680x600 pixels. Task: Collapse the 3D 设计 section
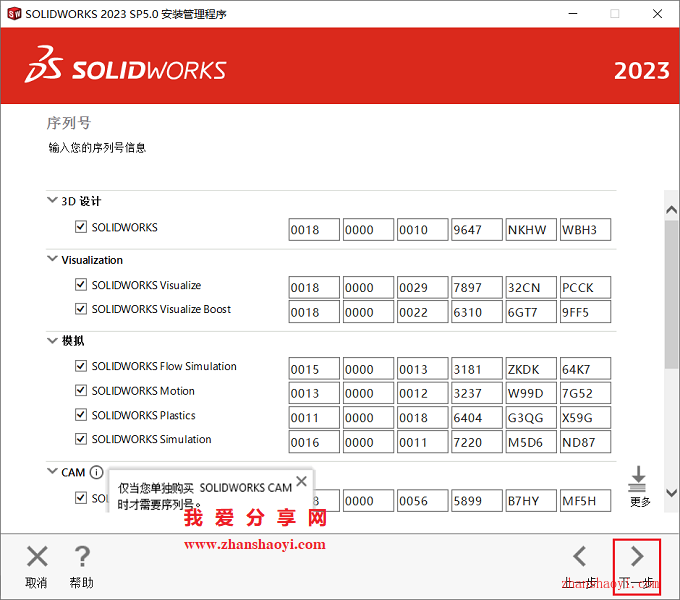pos(52,200)
